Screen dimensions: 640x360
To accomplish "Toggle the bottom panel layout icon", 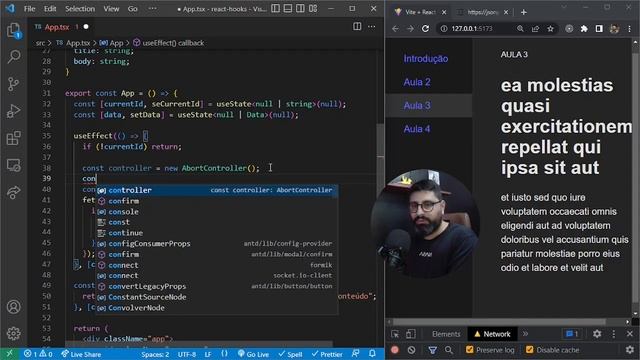I will 288,9.
